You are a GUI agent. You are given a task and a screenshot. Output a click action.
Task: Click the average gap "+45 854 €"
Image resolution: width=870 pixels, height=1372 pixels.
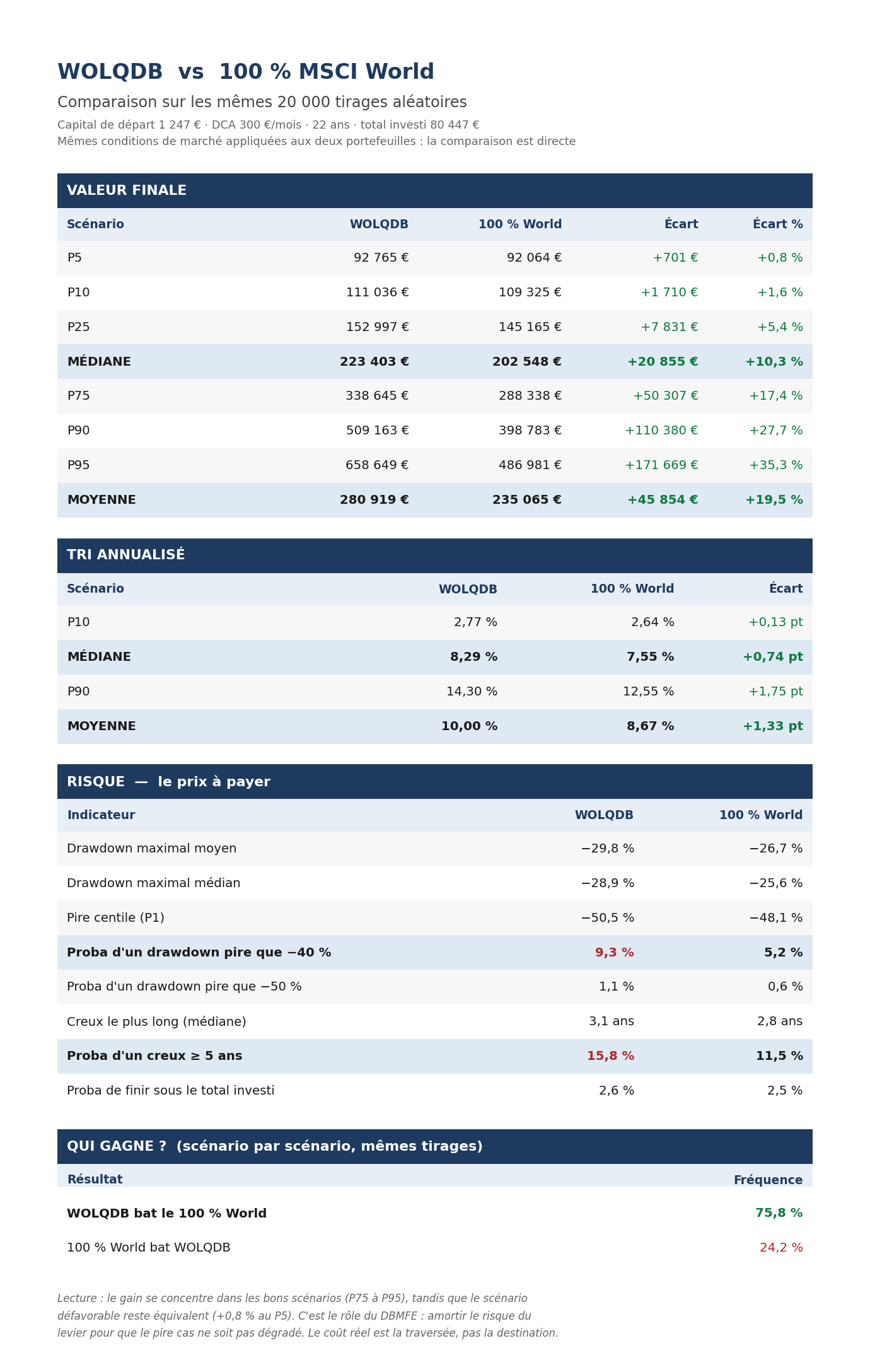pos(663,500)
